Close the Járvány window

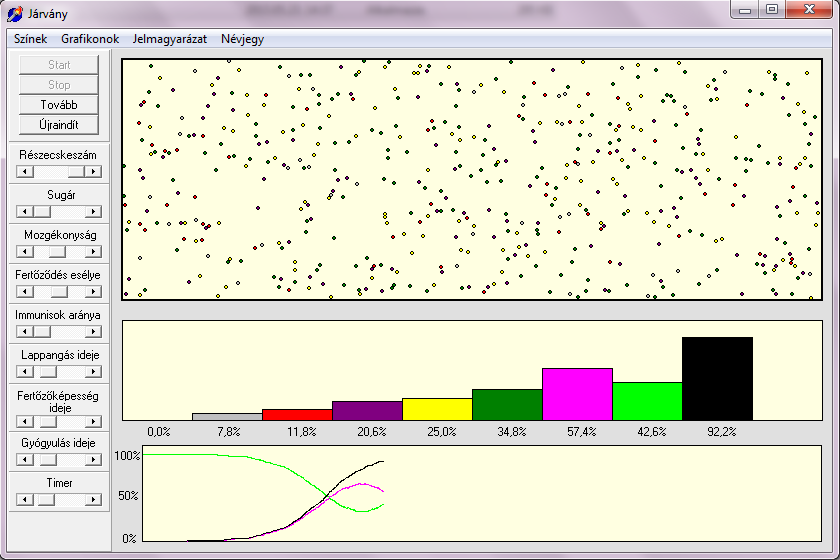809,10
